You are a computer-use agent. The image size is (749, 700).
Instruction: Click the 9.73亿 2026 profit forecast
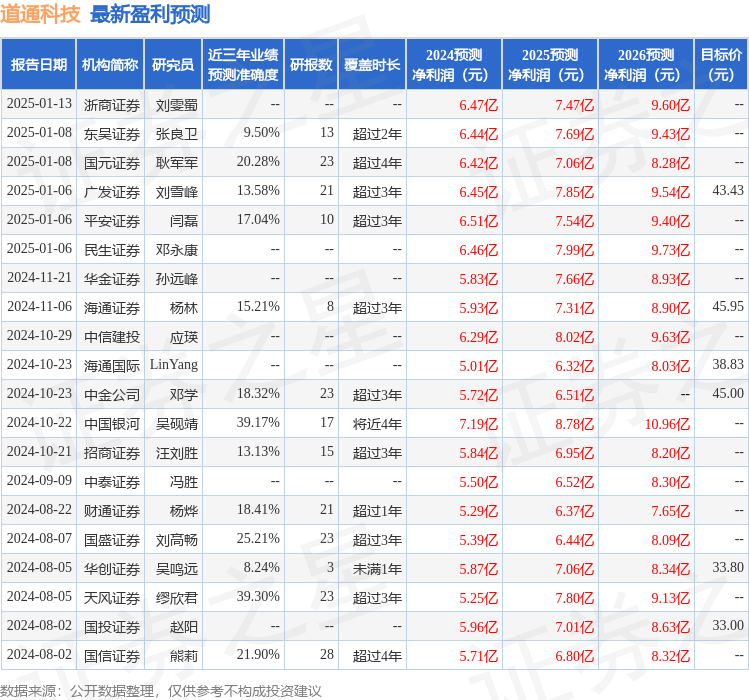[671, 250]
